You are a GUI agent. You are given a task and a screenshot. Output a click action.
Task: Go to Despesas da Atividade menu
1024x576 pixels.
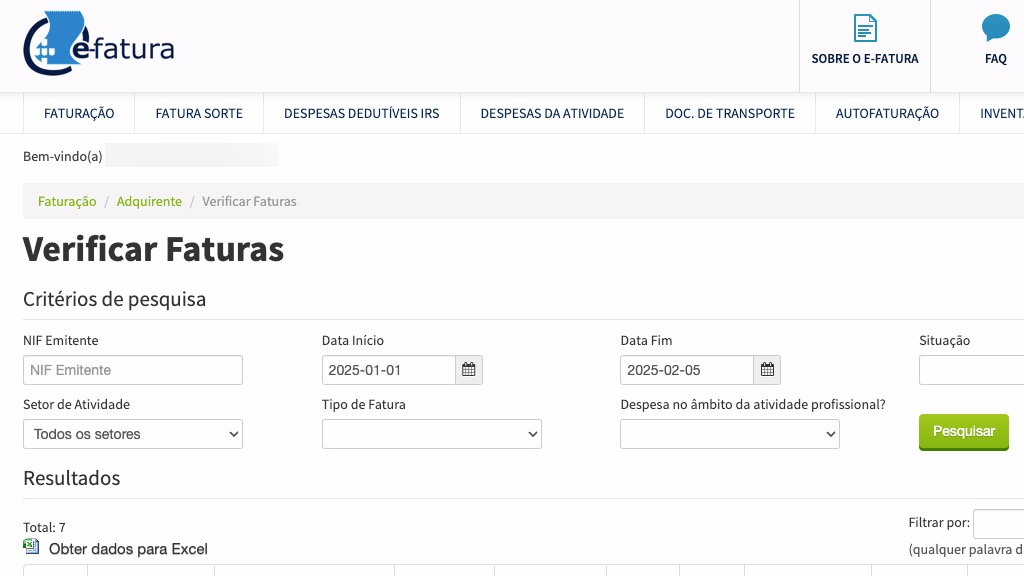[x=552, y=113]
